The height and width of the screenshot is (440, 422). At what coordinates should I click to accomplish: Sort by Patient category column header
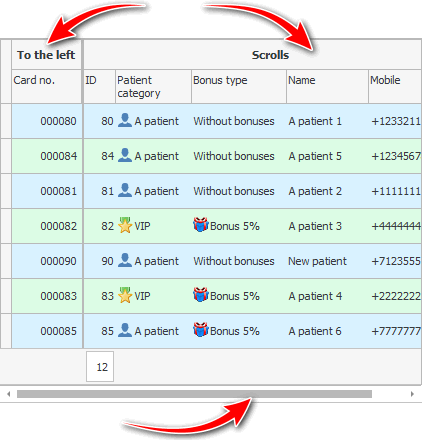click(153, 86)
